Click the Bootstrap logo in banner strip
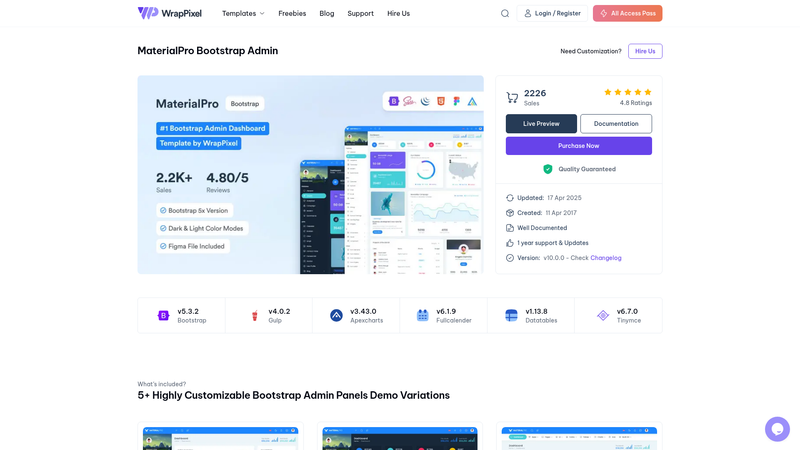 (394, 102)
